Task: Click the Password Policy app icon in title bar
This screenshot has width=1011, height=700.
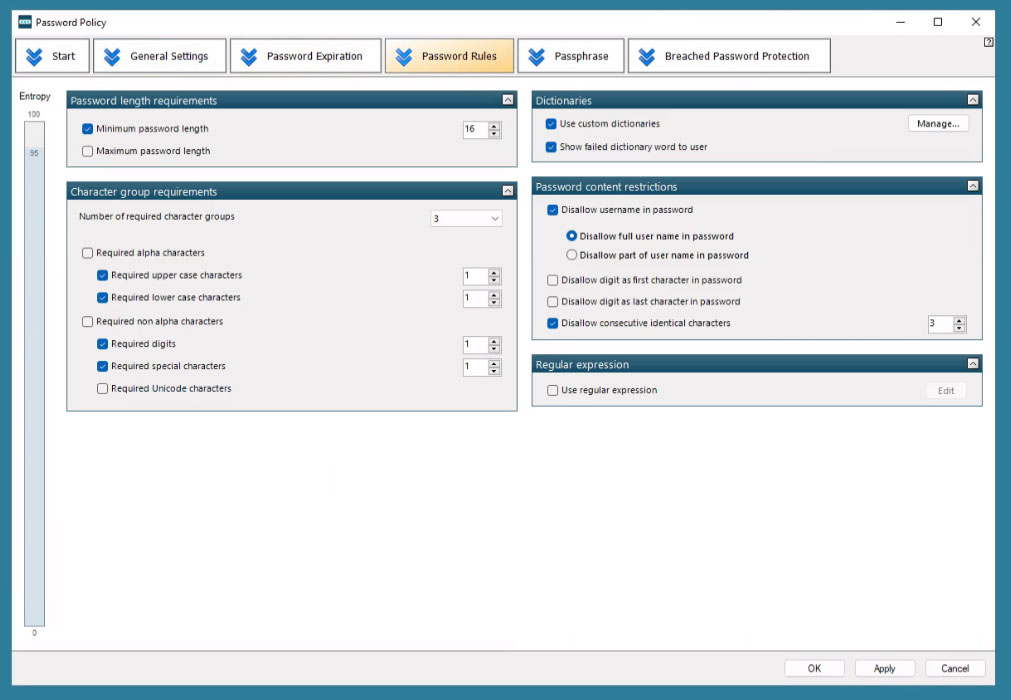Action: click(25, 22)
